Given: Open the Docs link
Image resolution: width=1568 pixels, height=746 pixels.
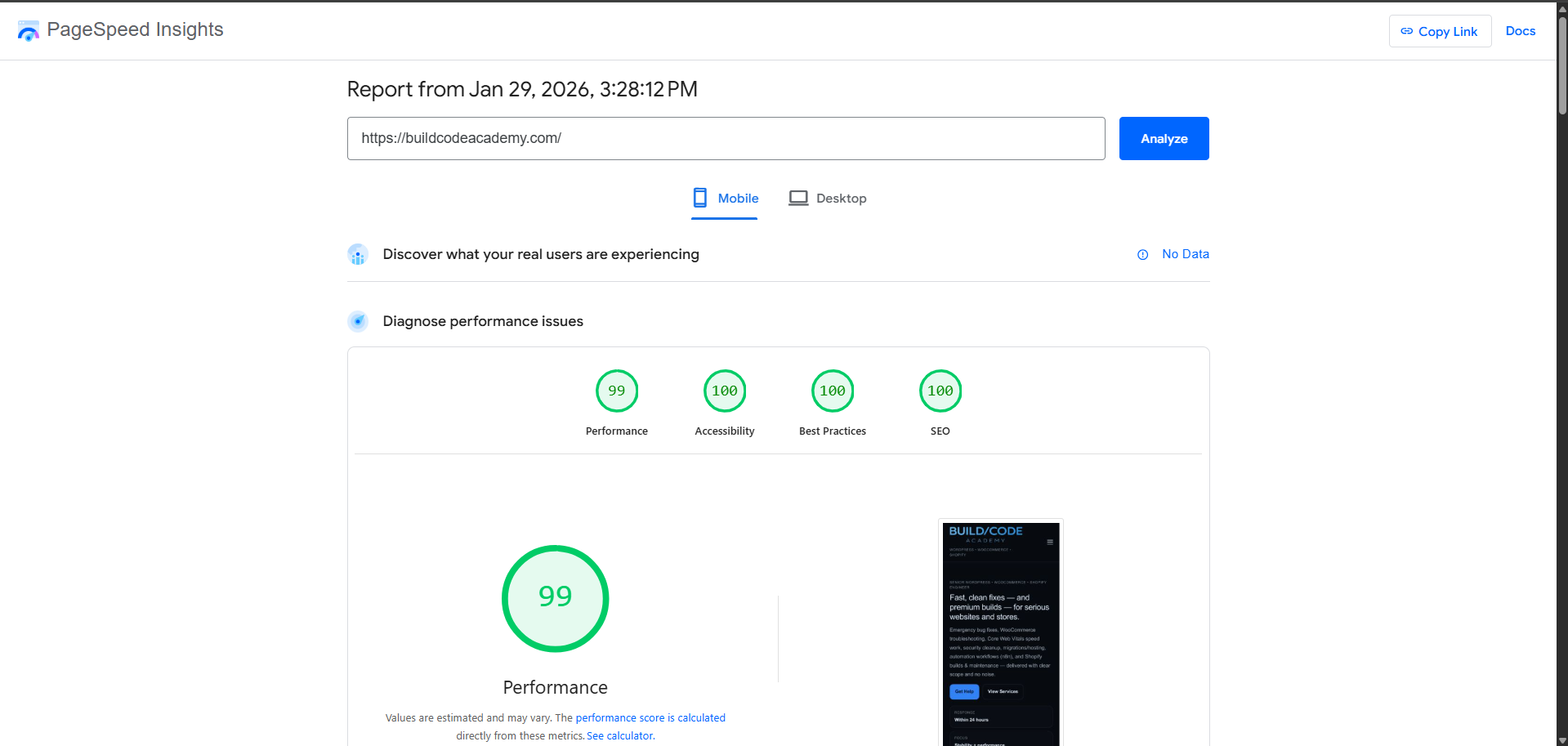Looking at the screenshot, I should pos(1520,31).
